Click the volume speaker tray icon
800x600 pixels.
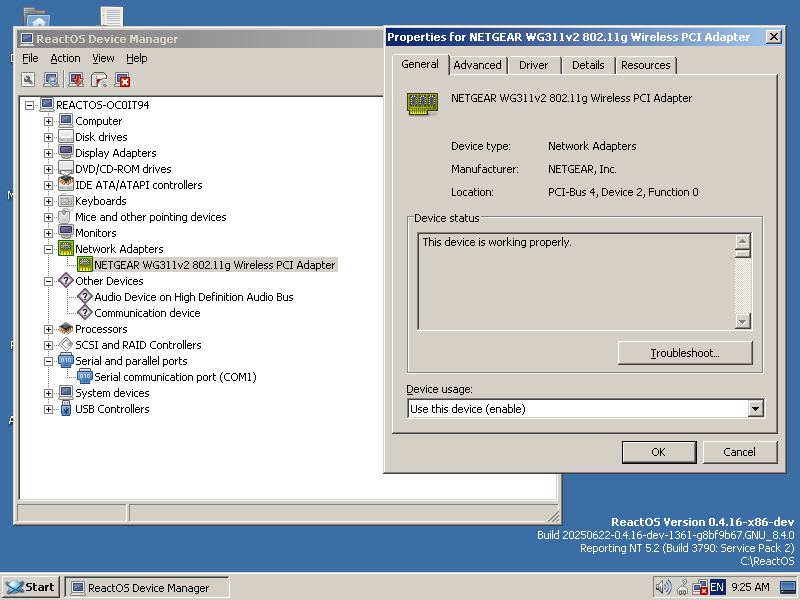[663, 587]
